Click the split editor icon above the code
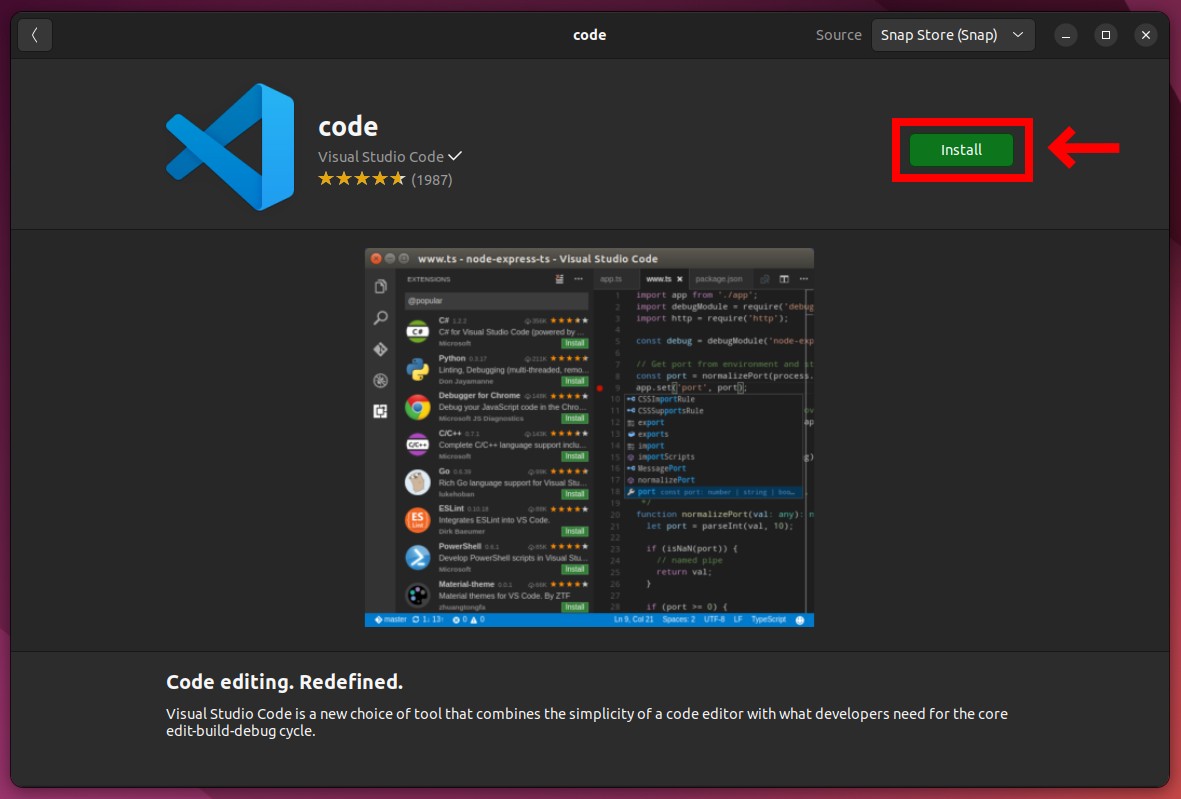Screen dimensions: 1181x799 785,280
